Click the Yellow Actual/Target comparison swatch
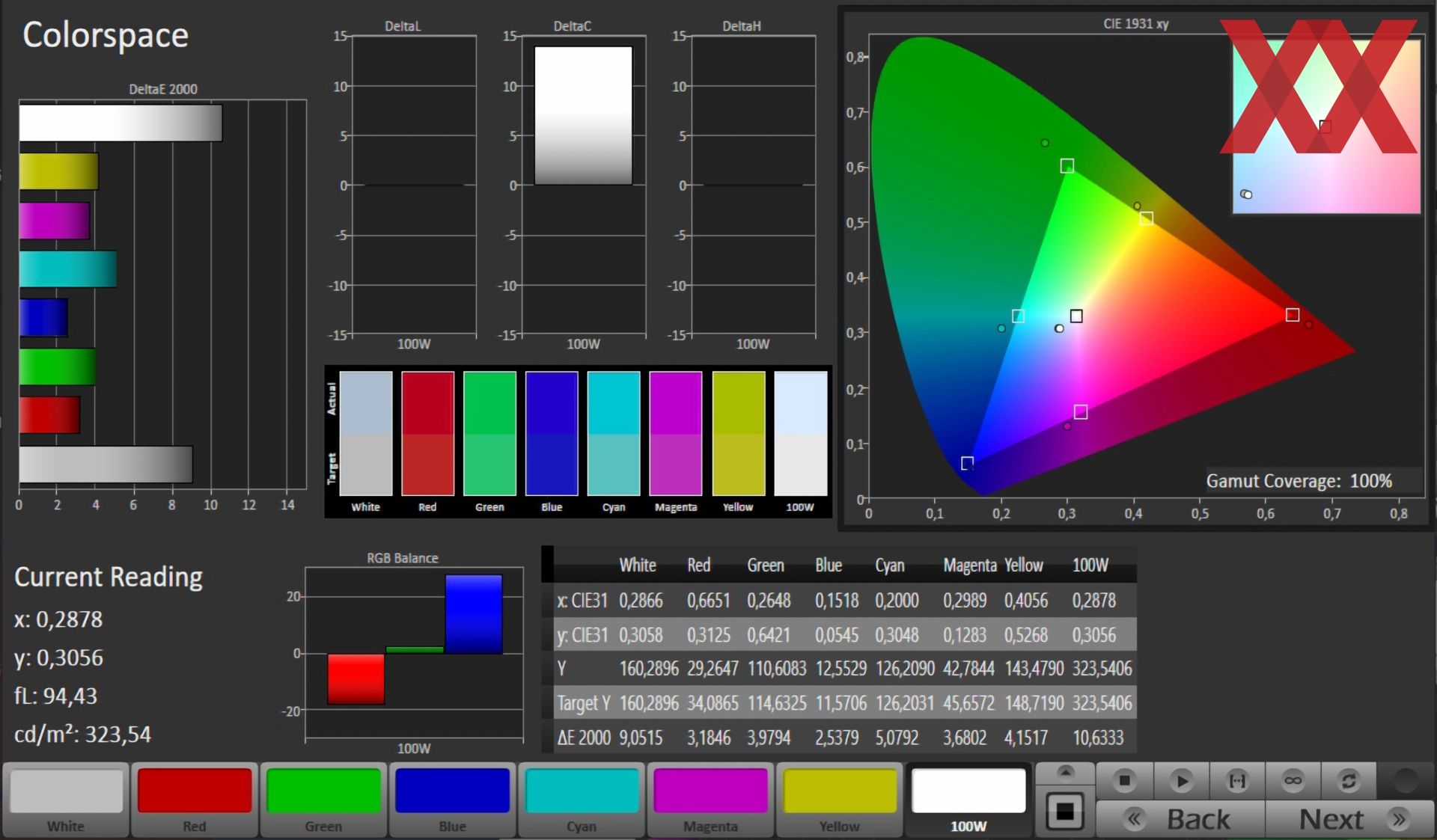Viewport: 1437px width, 840px height. [739, 433]
